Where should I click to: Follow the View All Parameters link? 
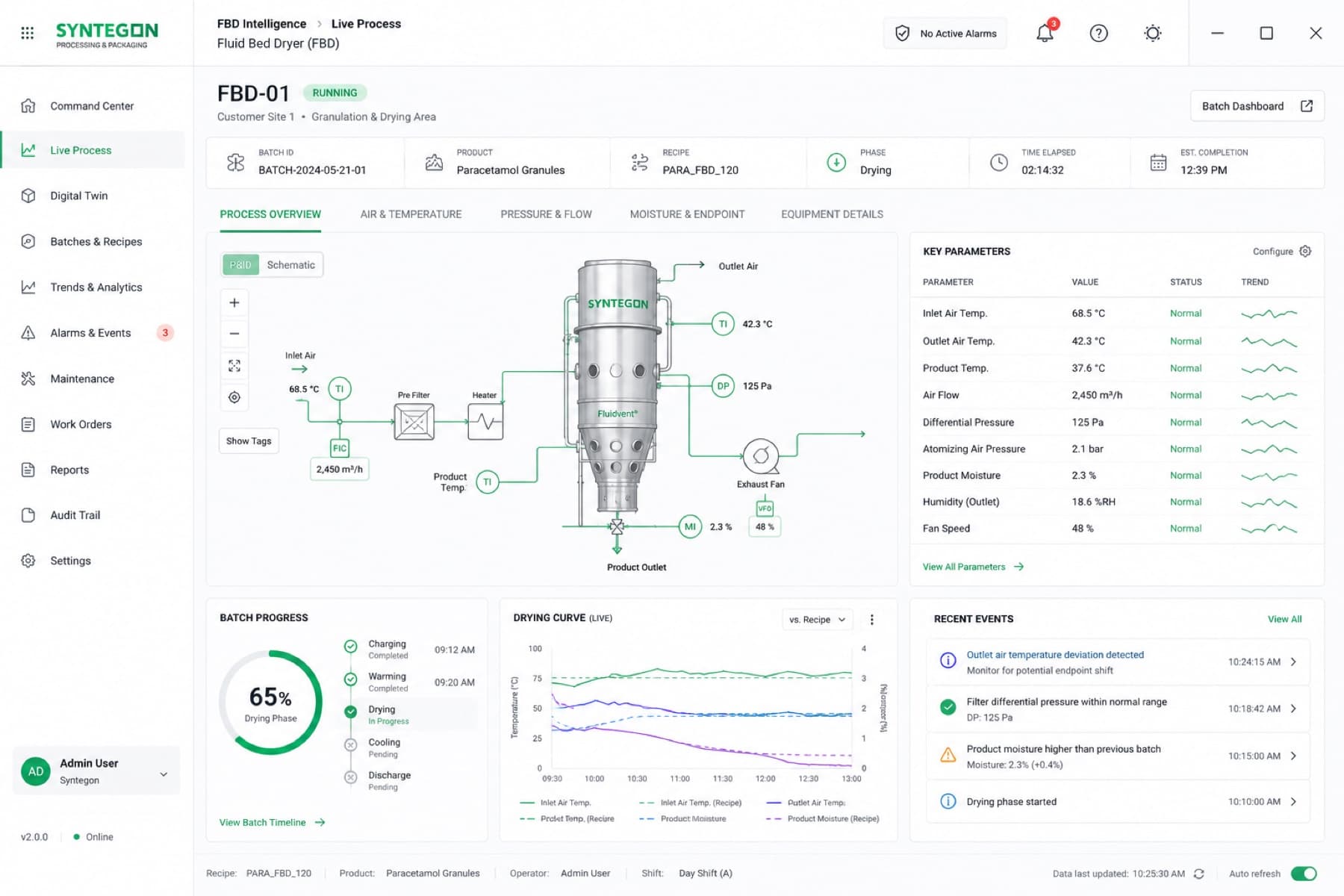tap(973, 567)
